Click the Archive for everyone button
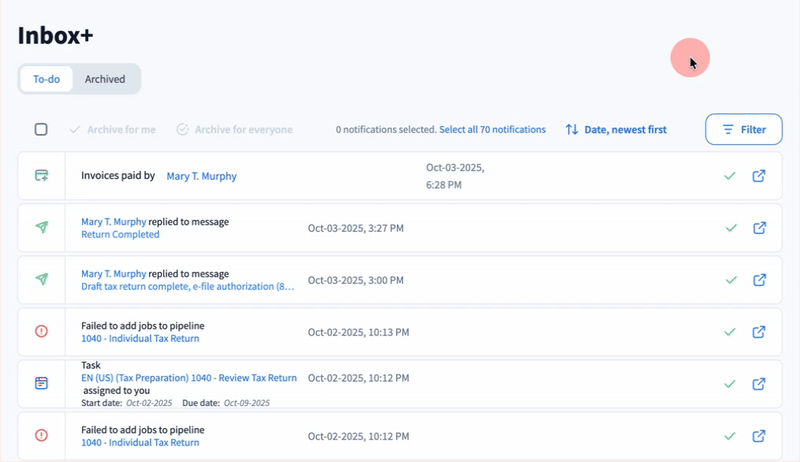 (235, 129)
